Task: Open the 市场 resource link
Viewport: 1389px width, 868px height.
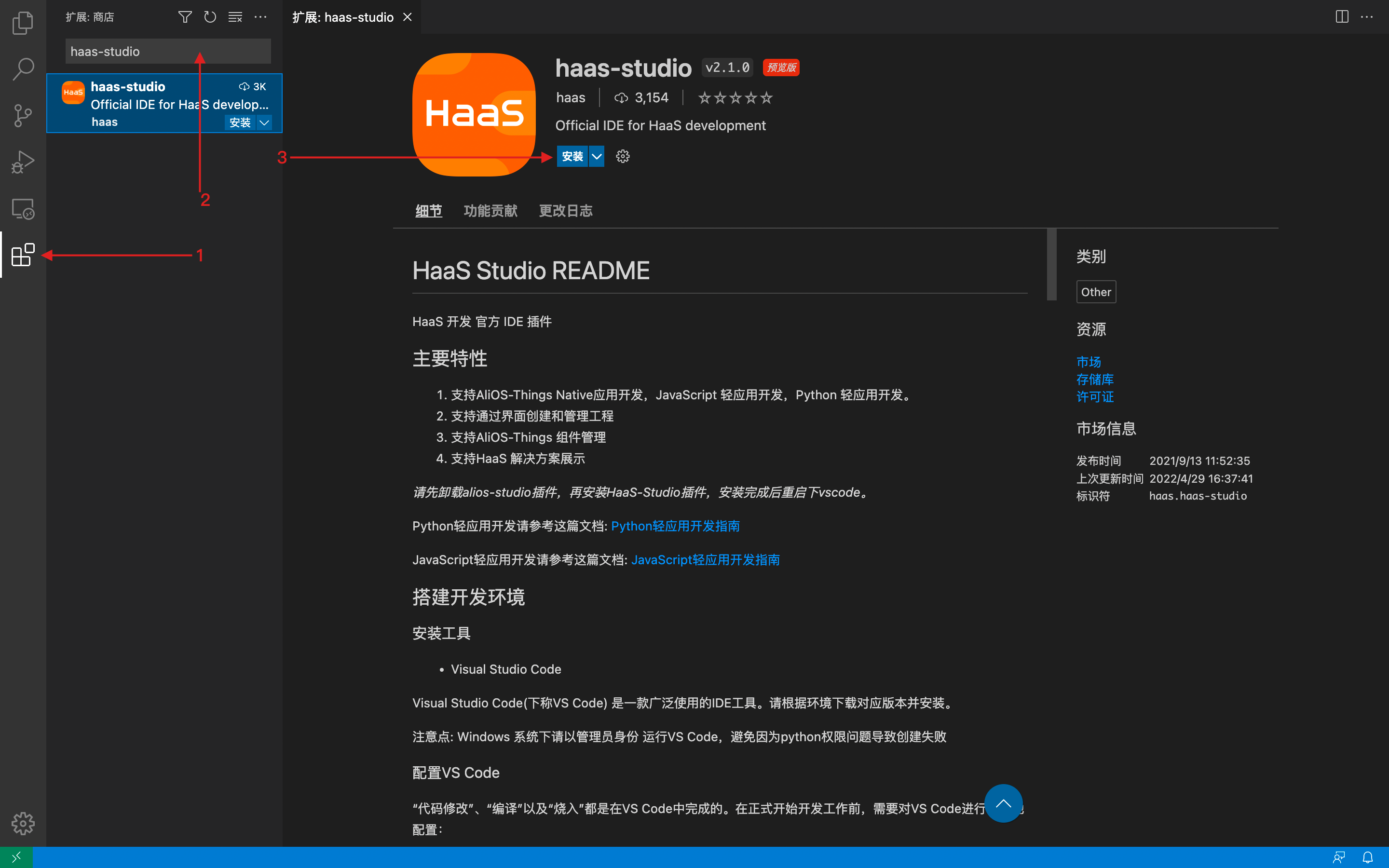Action: click(x=1088, y=362)
